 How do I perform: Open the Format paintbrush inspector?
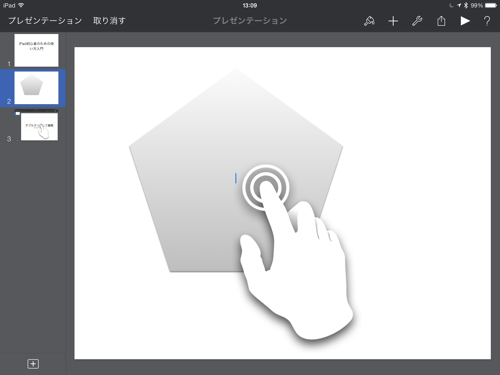point(369,21)
